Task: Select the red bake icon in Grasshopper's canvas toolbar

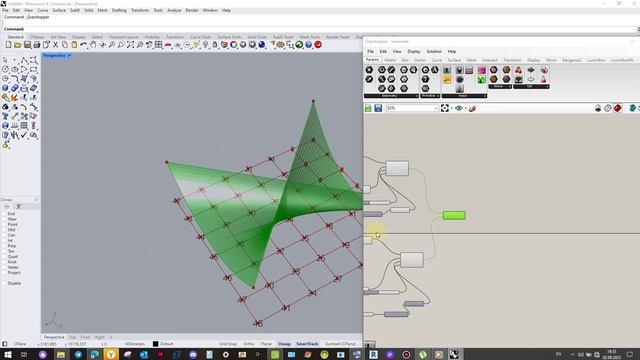Action: coord(618,108)
